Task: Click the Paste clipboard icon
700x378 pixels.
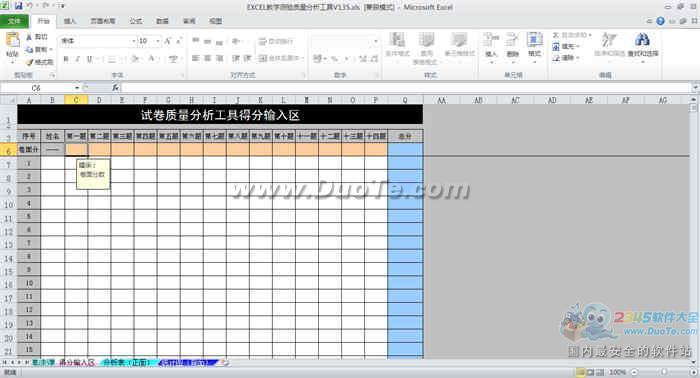Action: tap(12, 41)
